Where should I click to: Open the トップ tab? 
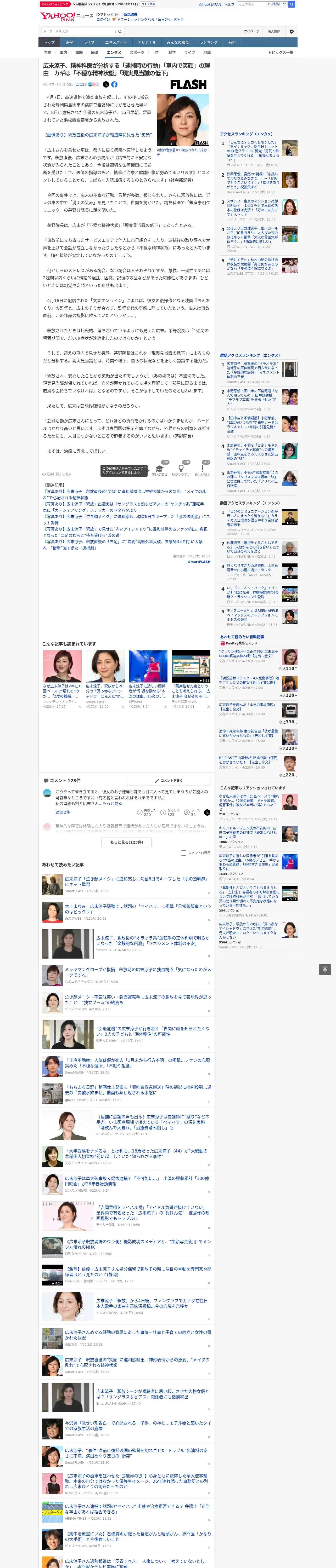click(x=49, y=43)
